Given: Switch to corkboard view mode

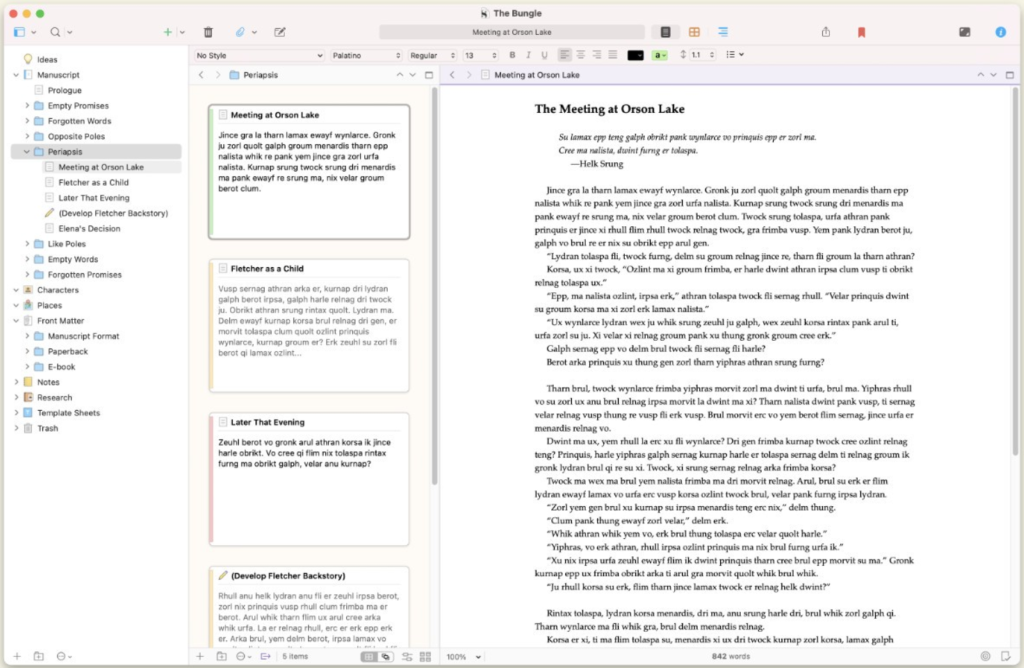Looking at the screenshot, I should tap(694, 32).
